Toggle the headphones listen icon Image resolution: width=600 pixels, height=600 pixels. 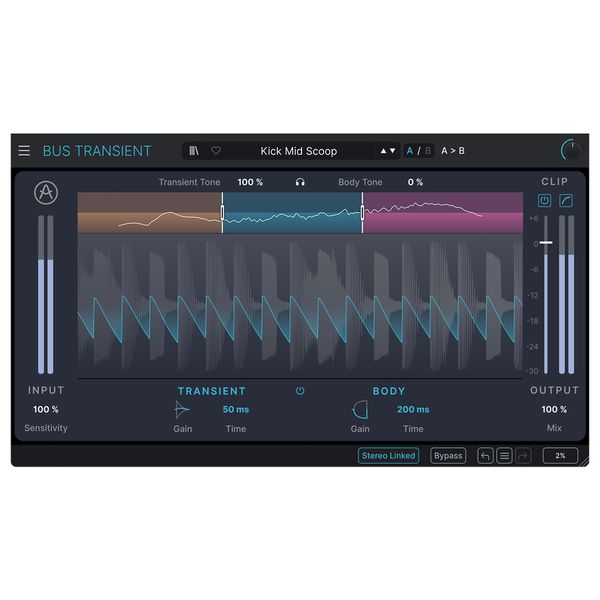click(x=300, y=182)
